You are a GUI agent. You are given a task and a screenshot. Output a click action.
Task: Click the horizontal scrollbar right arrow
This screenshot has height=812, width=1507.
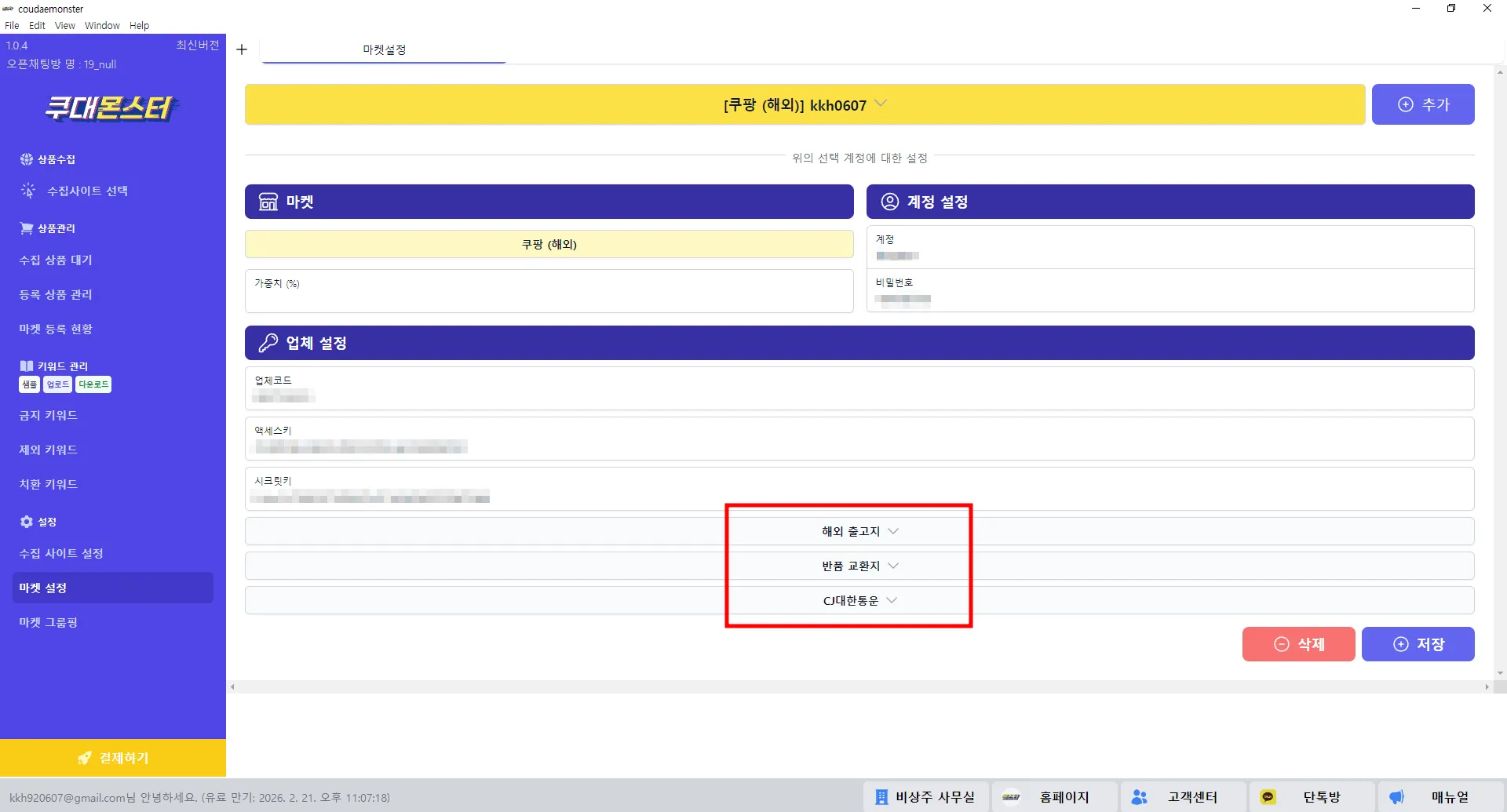pos(1487,687)
